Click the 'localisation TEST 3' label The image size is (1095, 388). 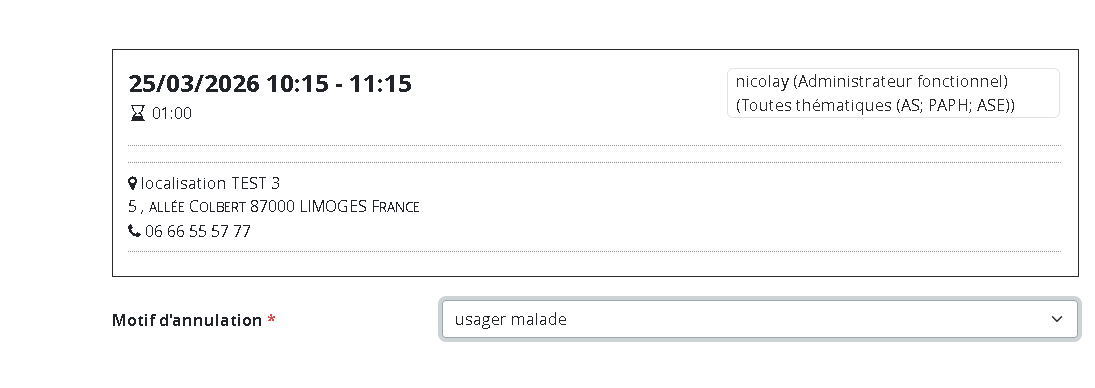pos(210,184)
